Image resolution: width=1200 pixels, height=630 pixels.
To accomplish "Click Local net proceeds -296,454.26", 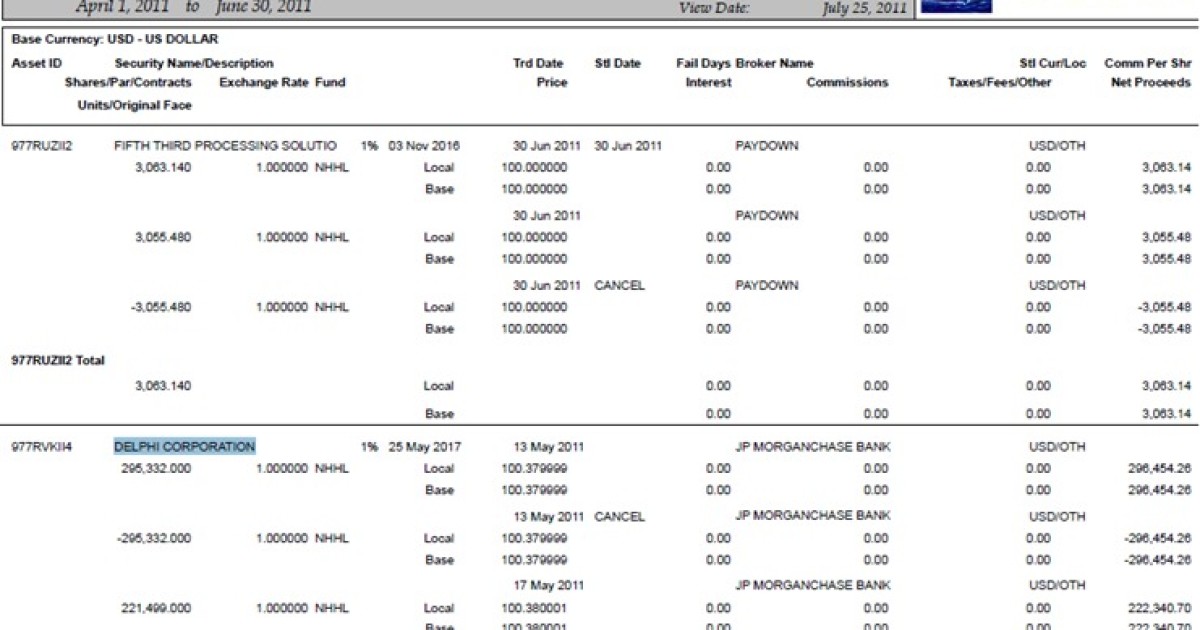I will (x=1157, y=538).
